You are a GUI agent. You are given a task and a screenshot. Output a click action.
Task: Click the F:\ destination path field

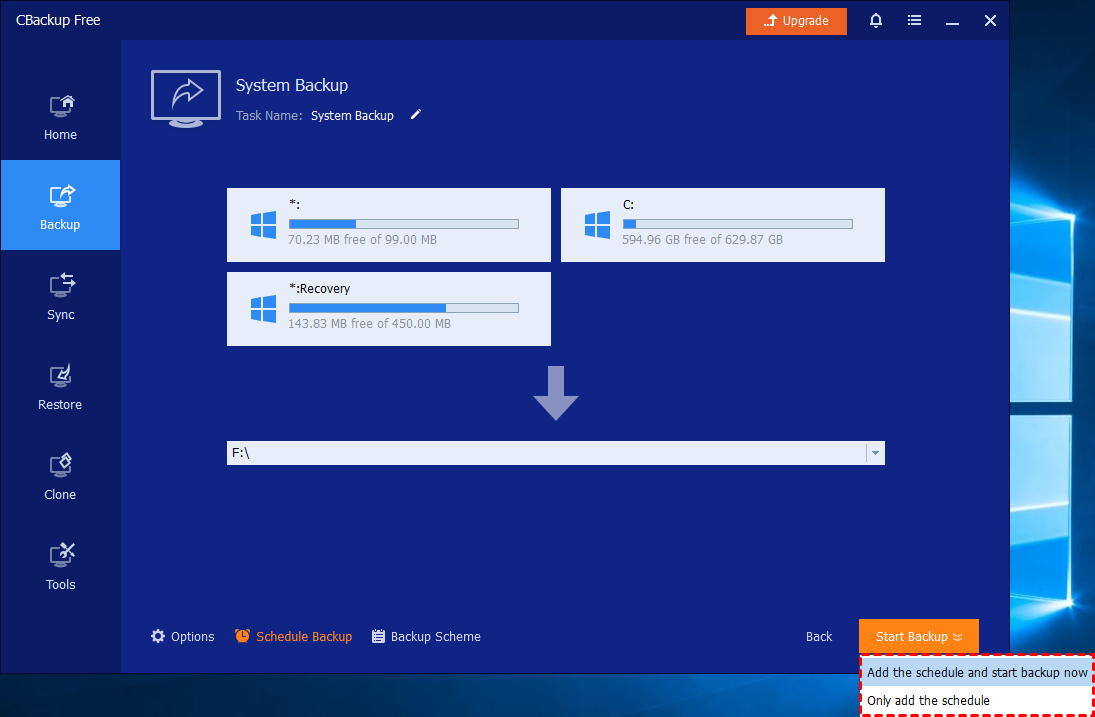click(x=545, y=453)
